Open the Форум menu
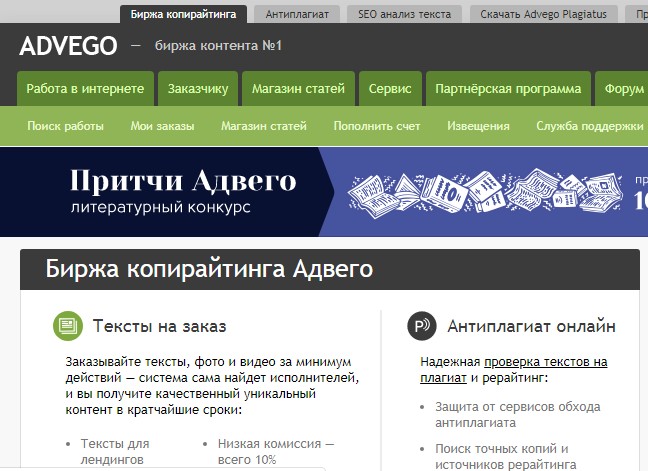Screen dimensions: 648x471 [623, 88]
